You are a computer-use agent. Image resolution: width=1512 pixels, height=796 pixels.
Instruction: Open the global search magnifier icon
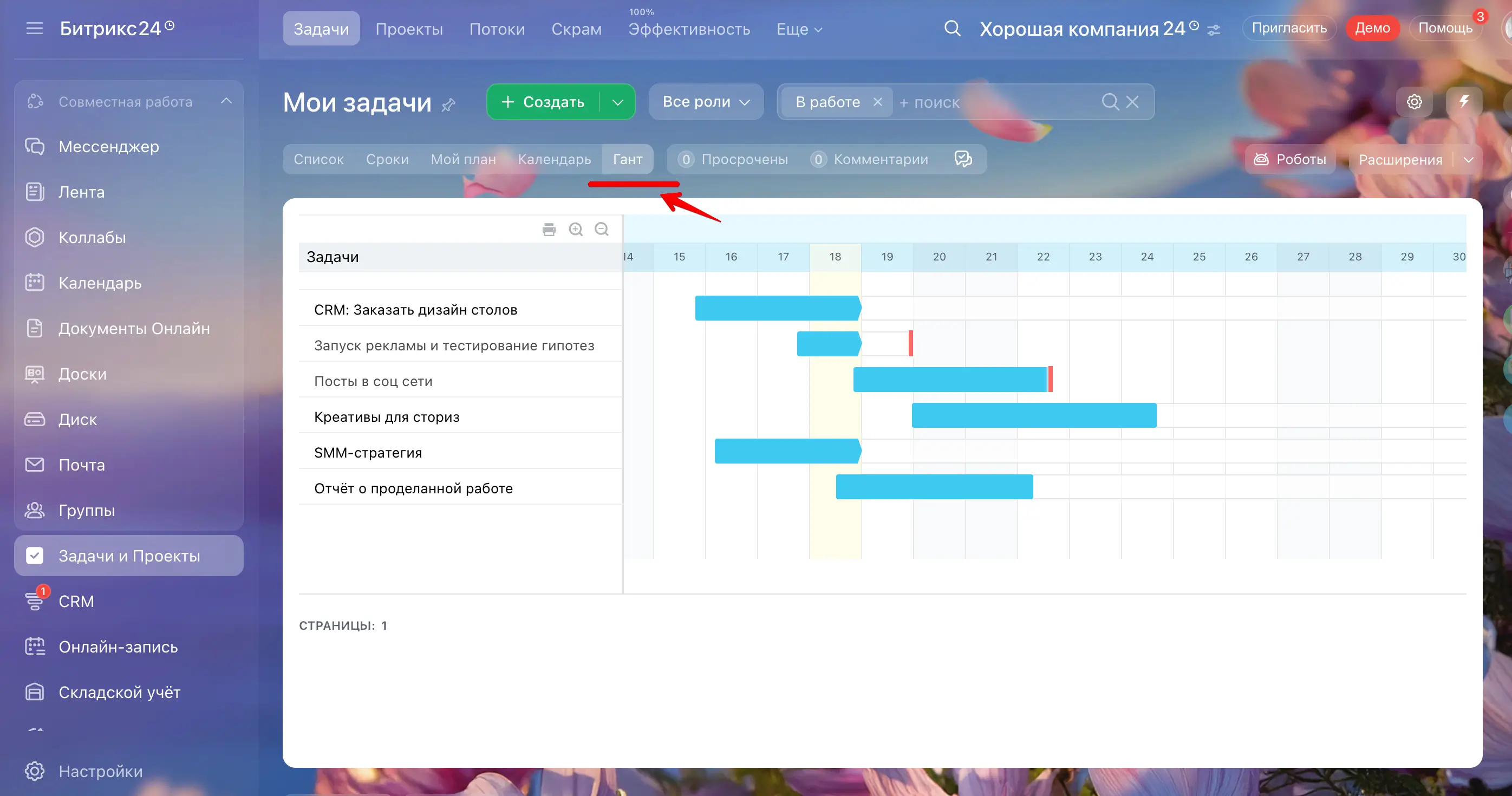[x=952, y=28]
